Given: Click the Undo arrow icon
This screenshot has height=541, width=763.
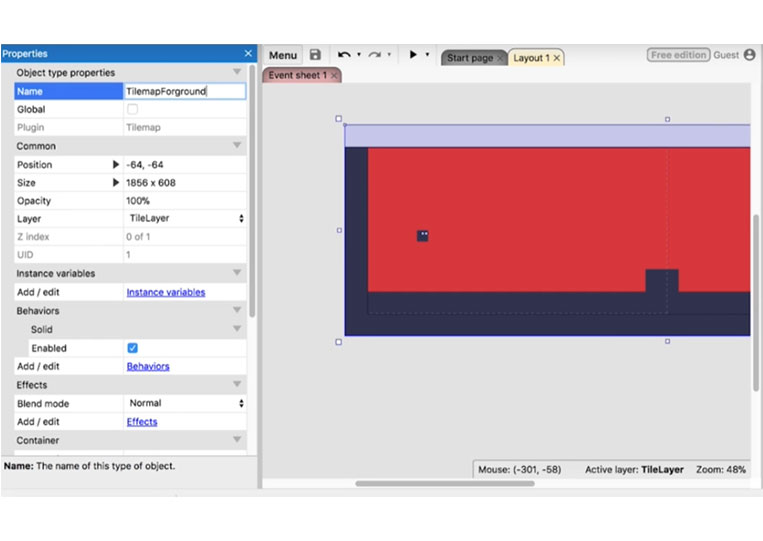Looking at the screenshot, I should (345, 54).
